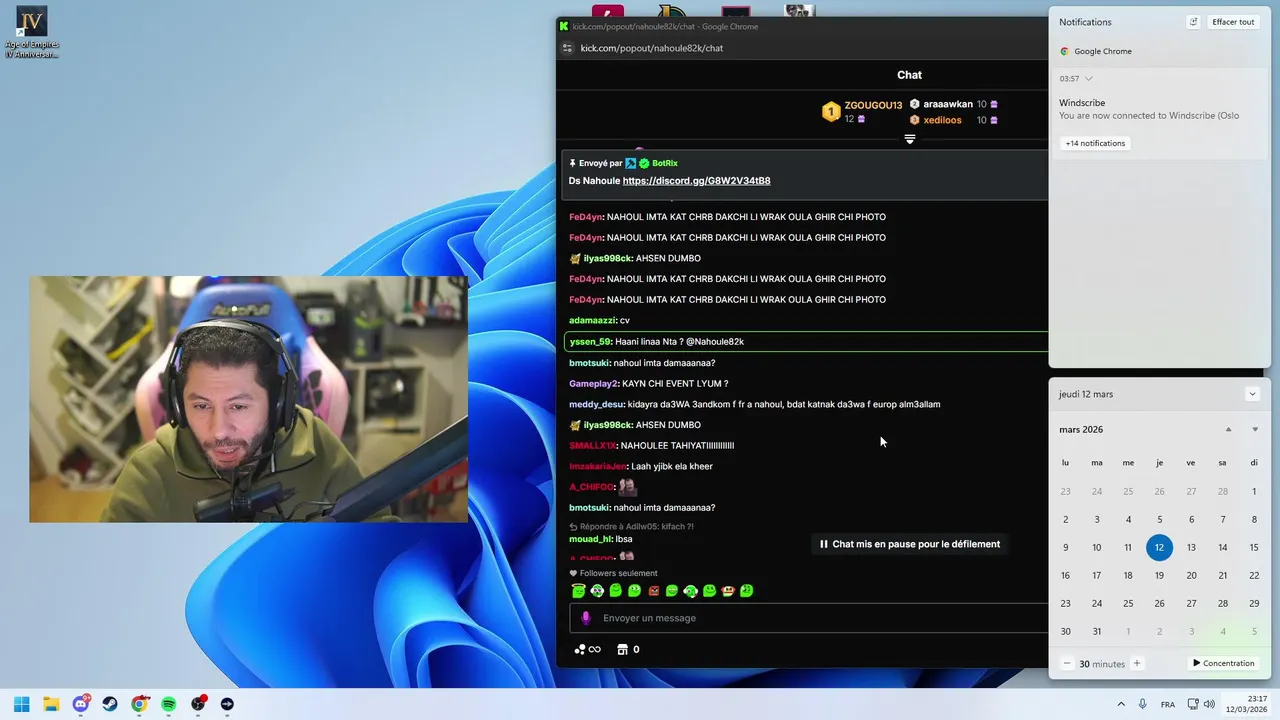Screen dimensions: 1280x720
Task: Open volume control in system tray
Action: click(x=1209, y=704)
